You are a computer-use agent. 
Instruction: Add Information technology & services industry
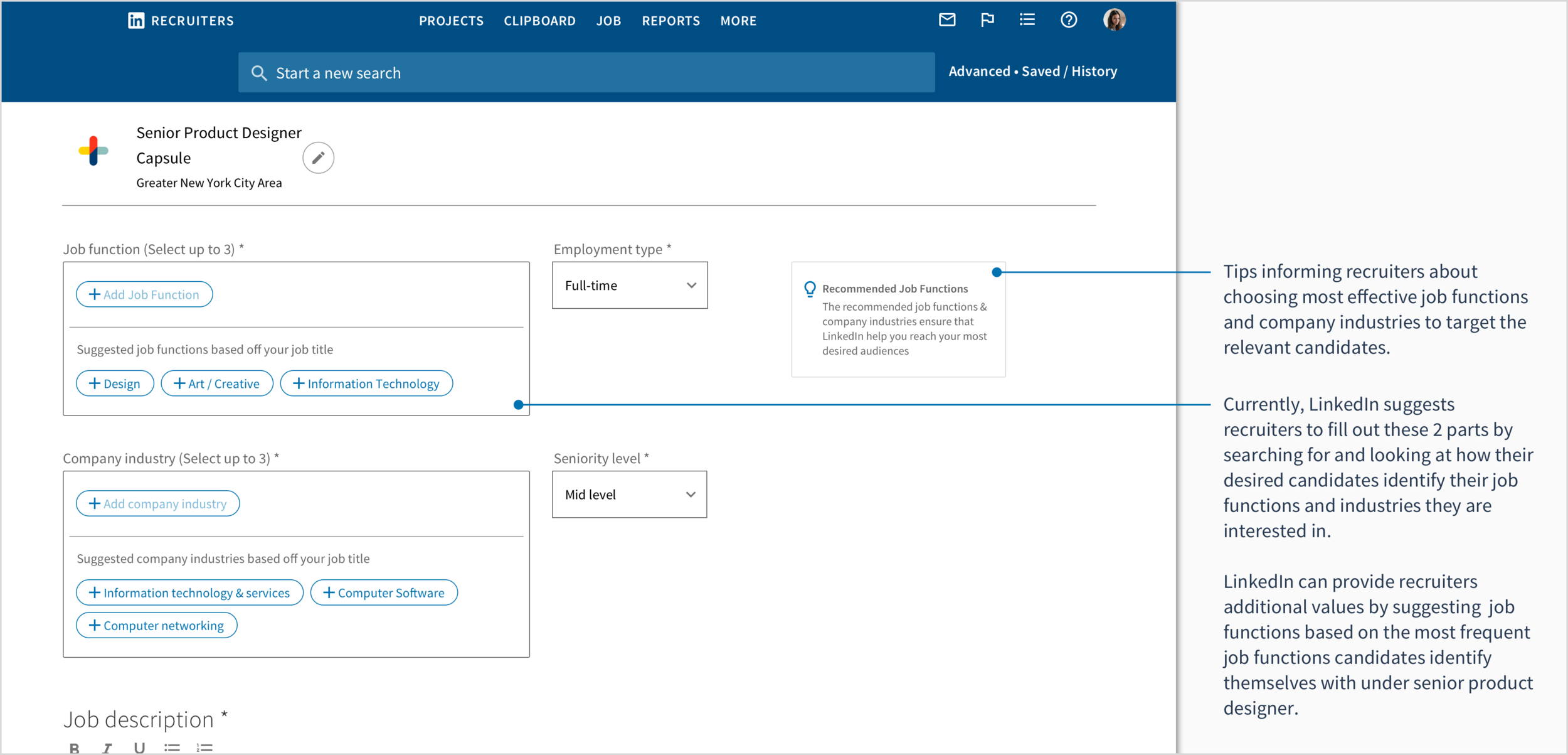[189, 592]
